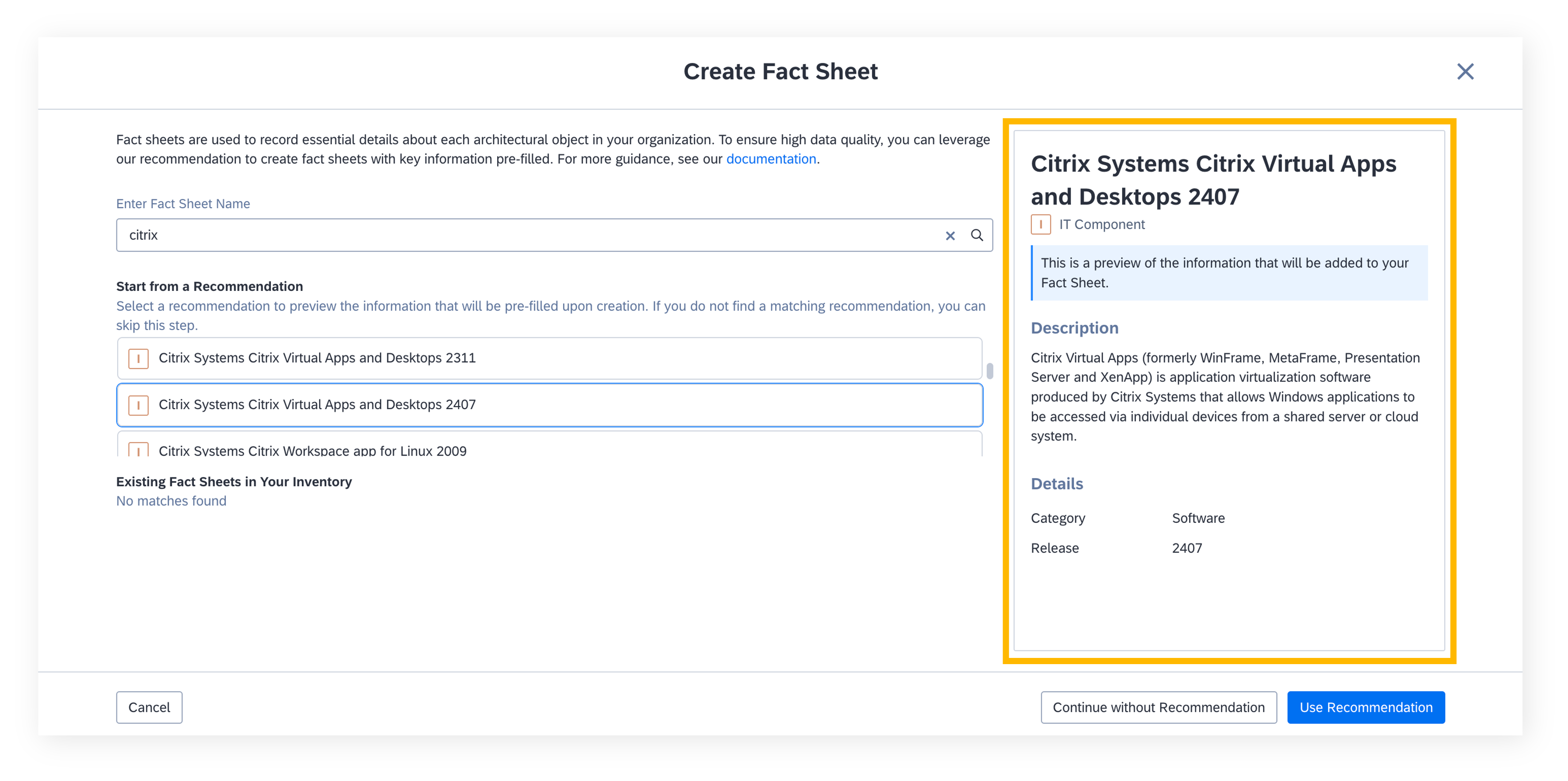Click Use Recommendation button
The width and height of the screenshot is (1568, 781).
1366,708
